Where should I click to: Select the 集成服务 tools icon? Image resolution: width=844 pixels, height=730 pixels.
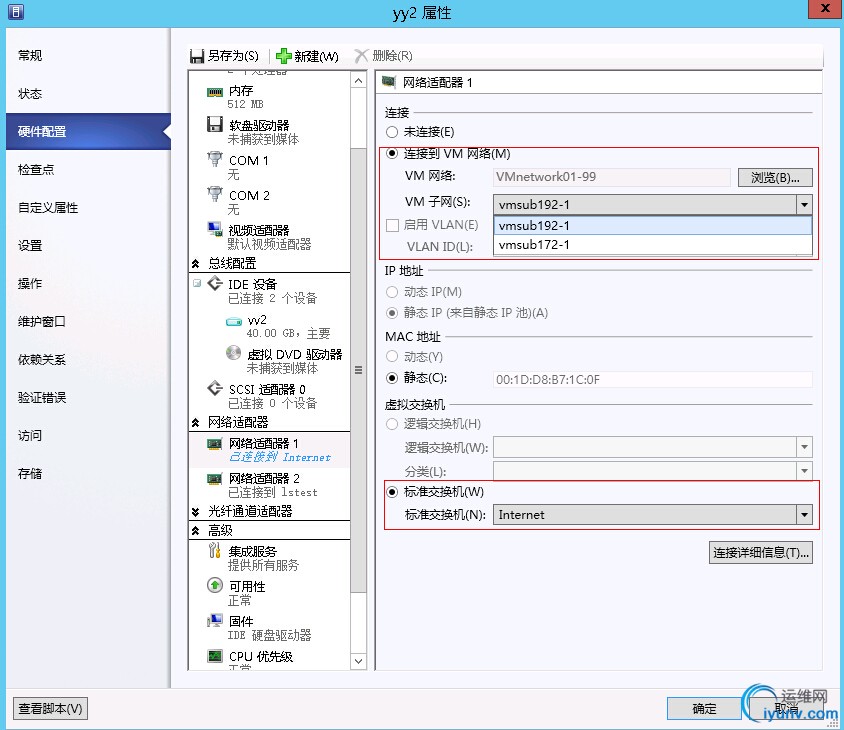pos(214,550)
